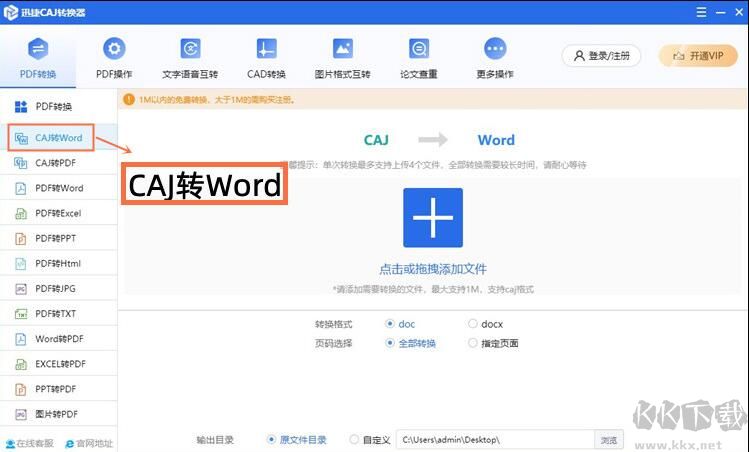Click the blue plus add-file icon
This screenshot has width=749, height=452.
(433, 217)
